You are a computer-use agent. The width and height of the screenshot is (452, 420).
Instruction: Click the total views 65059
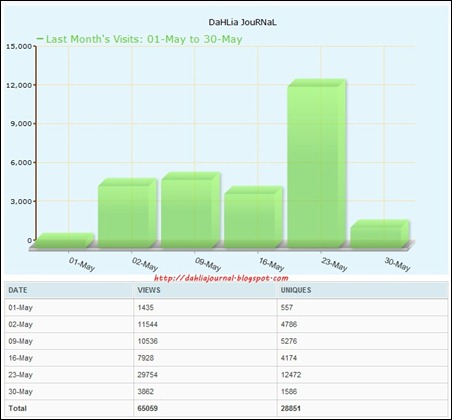(148, 408)
